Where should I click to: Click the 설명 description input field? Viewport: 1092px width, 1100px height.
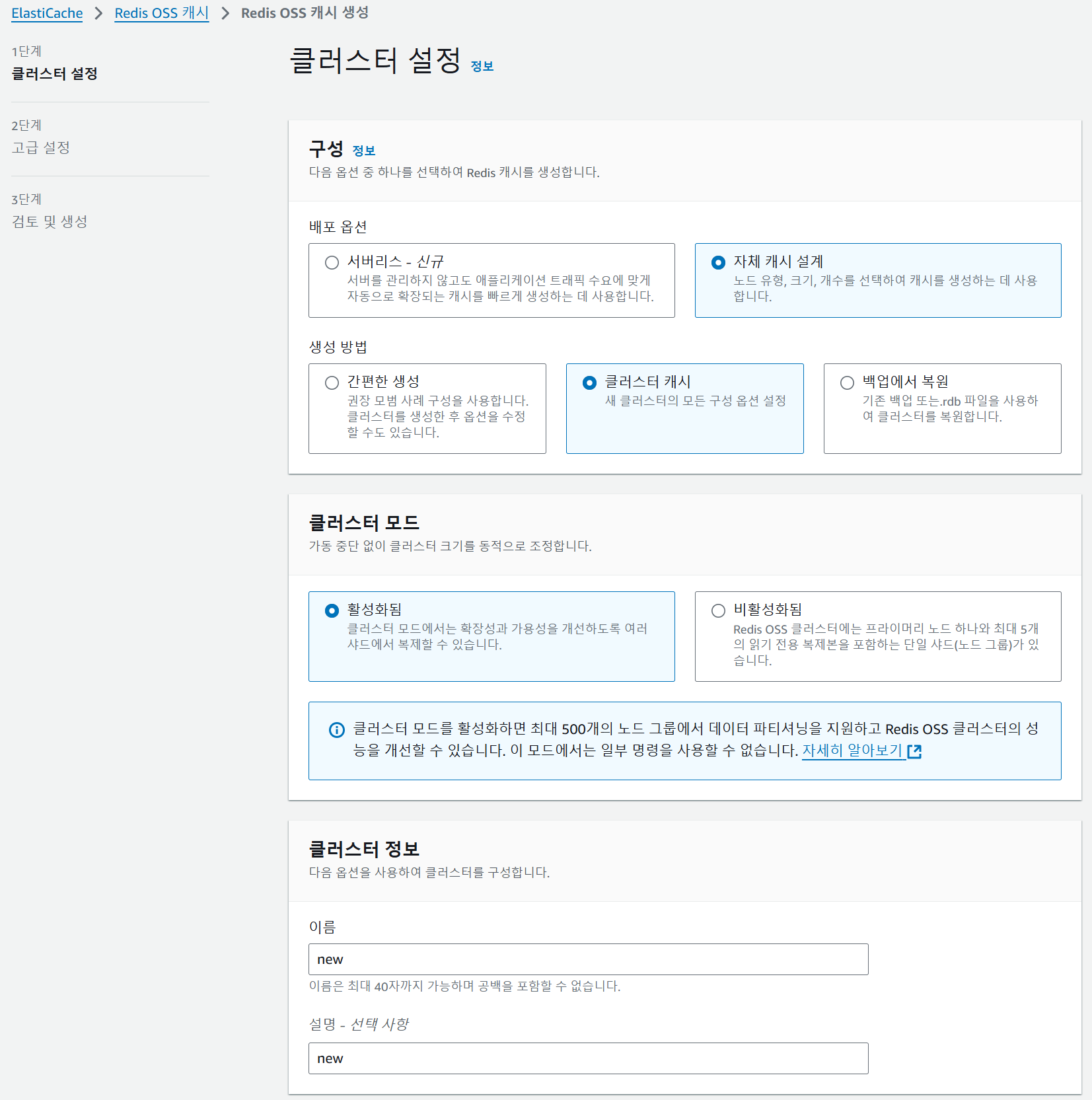pos(588,1058)
